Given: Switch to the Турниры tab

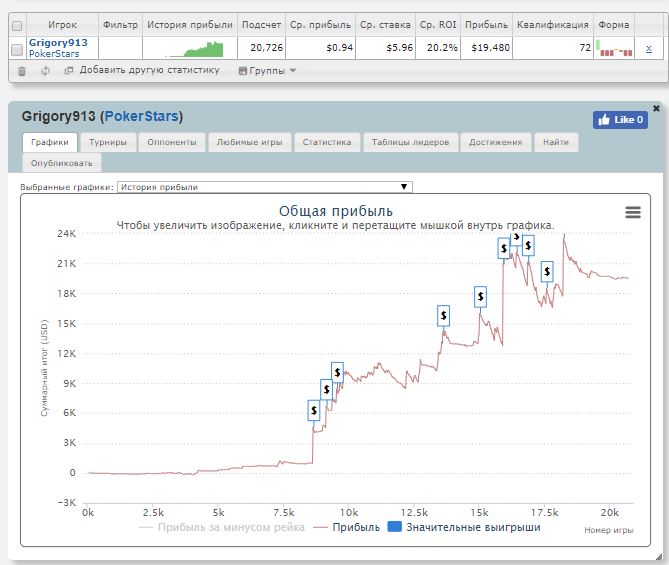Looking at the screenshot, I should pyautogui.click(x=107, y=142).
